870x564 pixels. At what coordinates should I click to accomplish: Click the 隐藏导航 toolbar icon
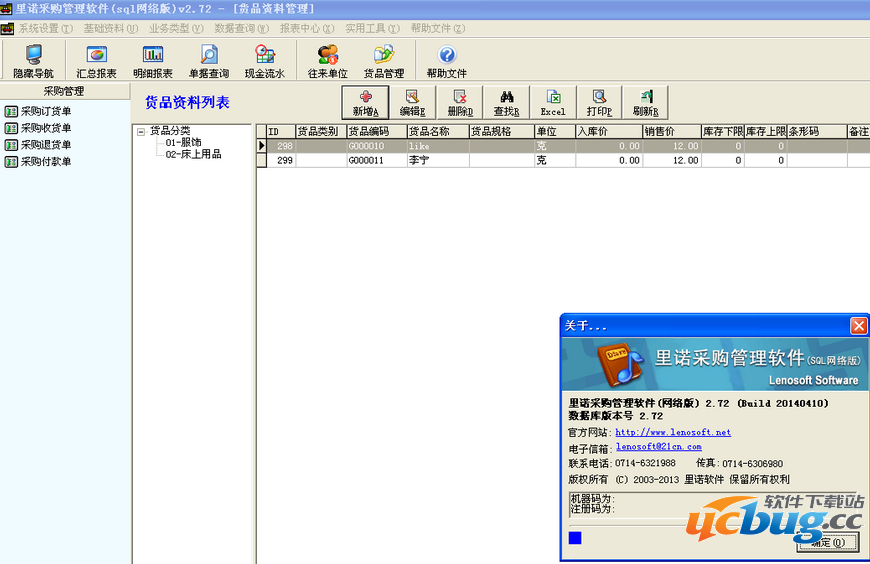(x=33, y=61)
